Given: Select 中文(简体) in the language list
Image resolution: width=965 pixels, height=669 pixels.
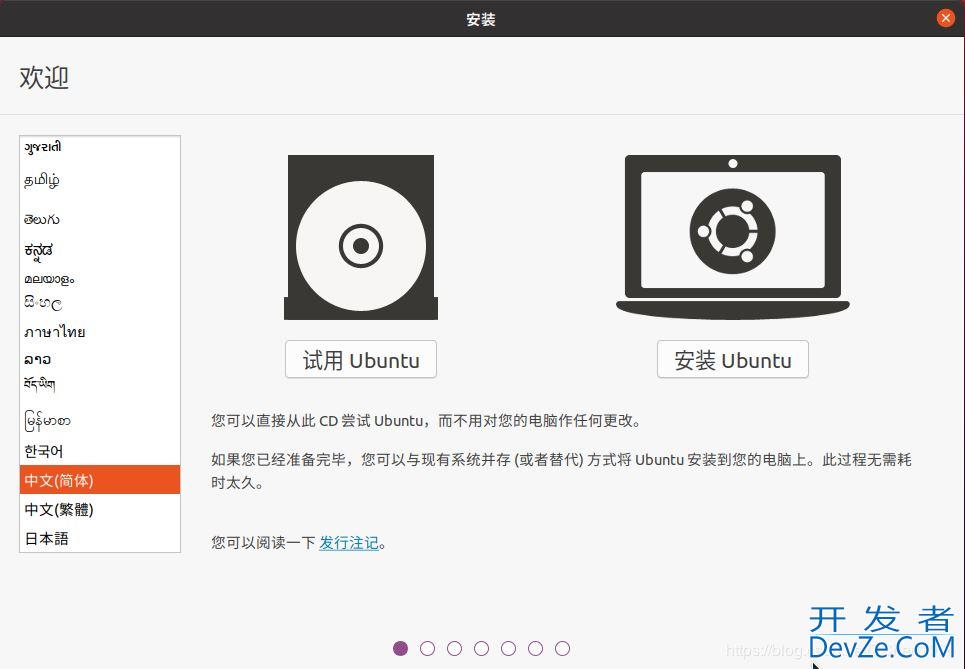Looking at the screenshot, I should 100,480.
